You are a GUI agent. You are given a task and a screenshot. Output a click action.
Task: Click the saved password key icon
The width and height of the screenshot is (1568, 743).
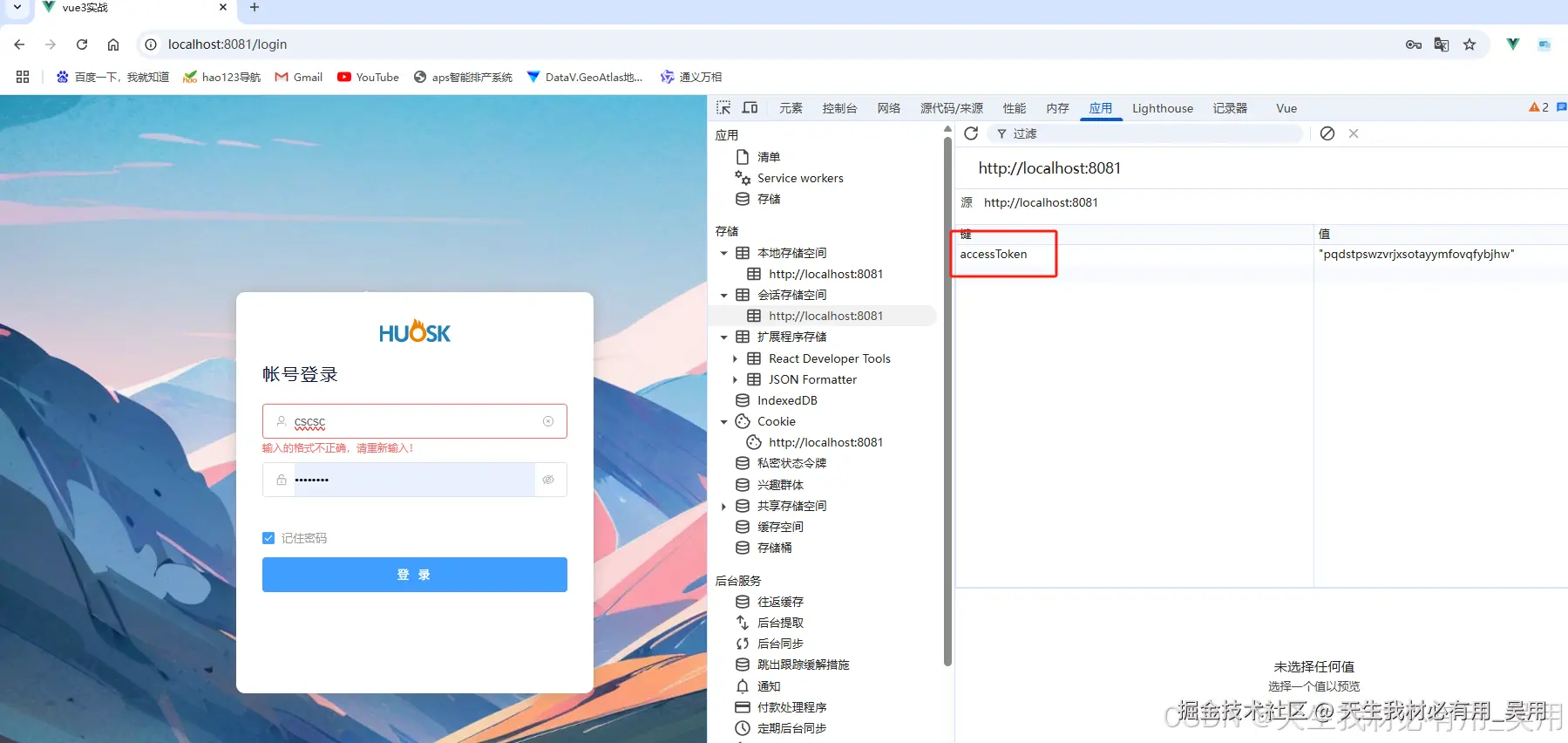1414,44
